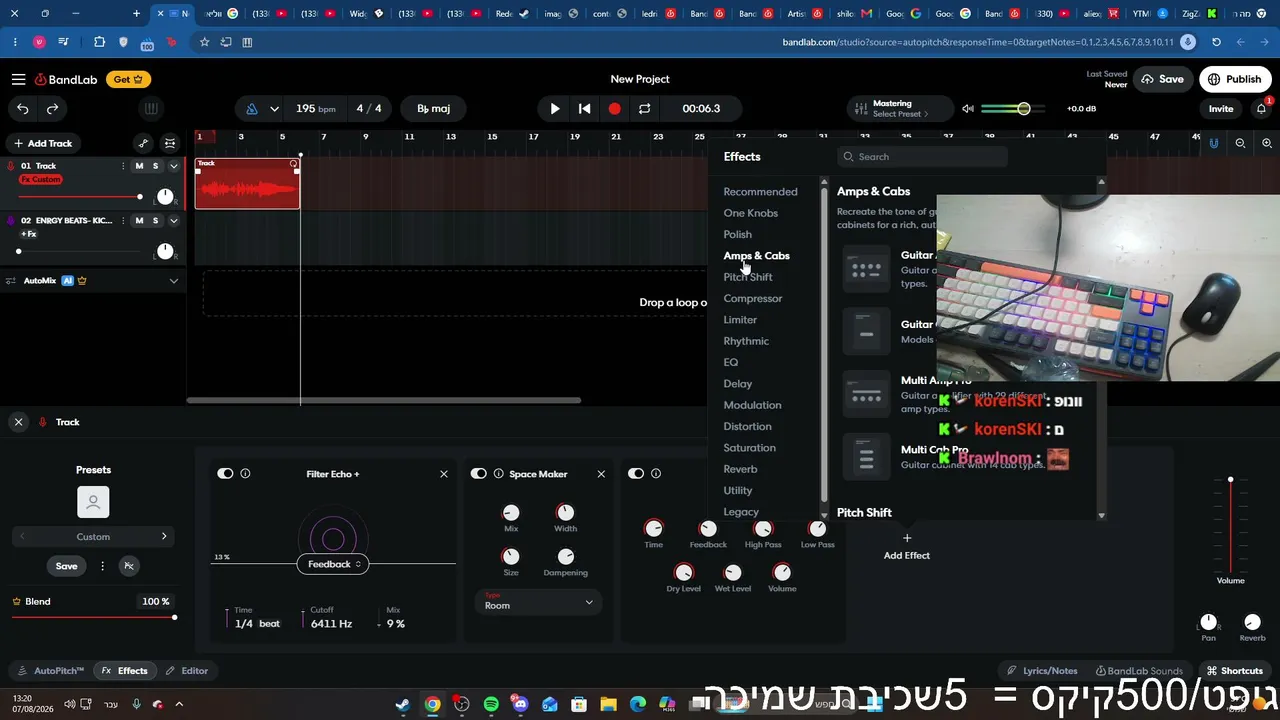Remove the Filter Echo + effect
The width and height of the screenshot is (1280, 720).
tap(444, 474)
